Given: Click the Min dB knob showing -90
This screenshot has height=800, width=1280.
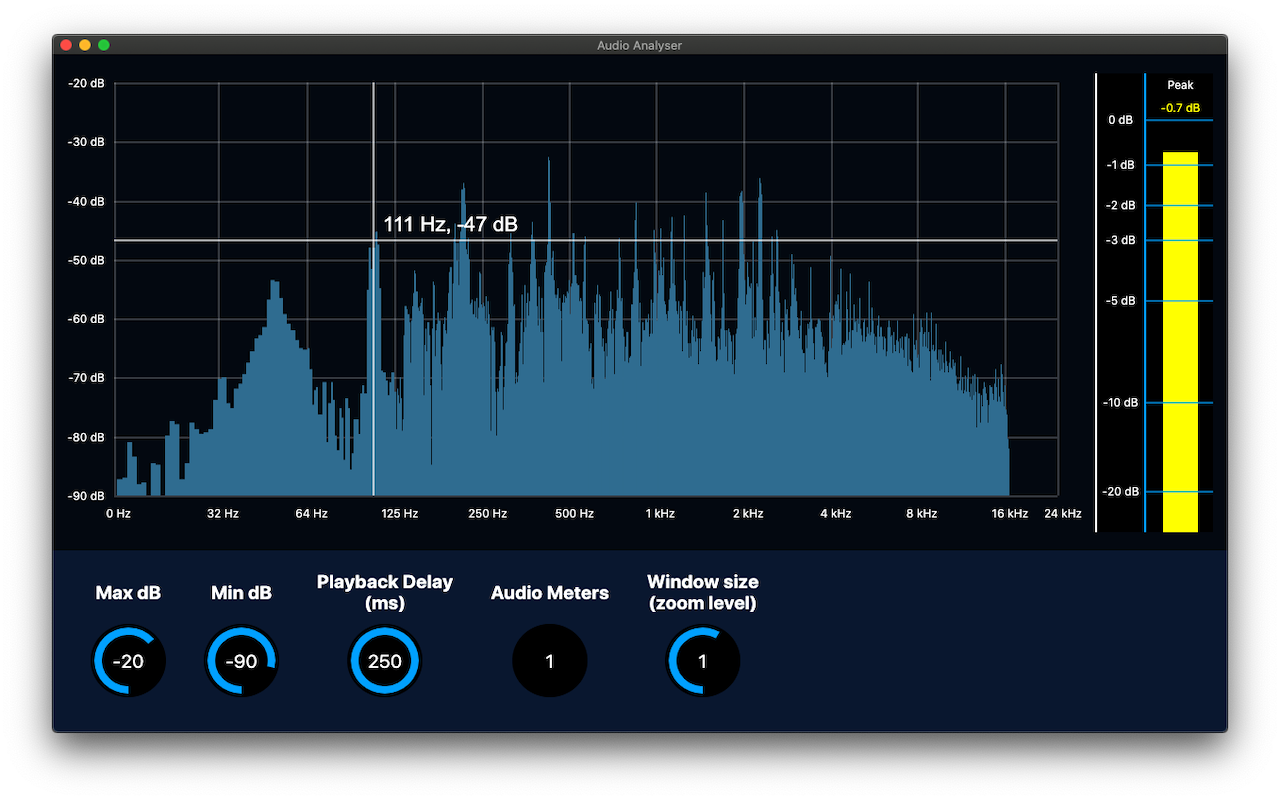Looking at the screenshot, I should pyautogui.click(x=241, y=661).
